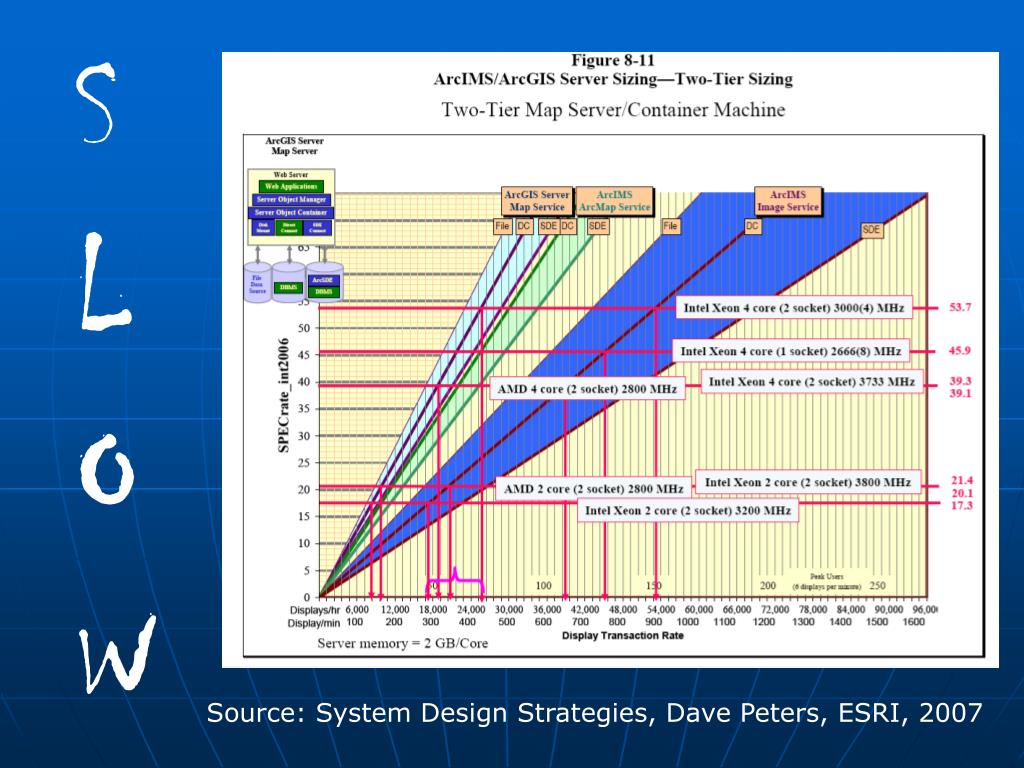Click 'AMD 4 core (2 socket) 2800 MHz' label

point(587,389)
